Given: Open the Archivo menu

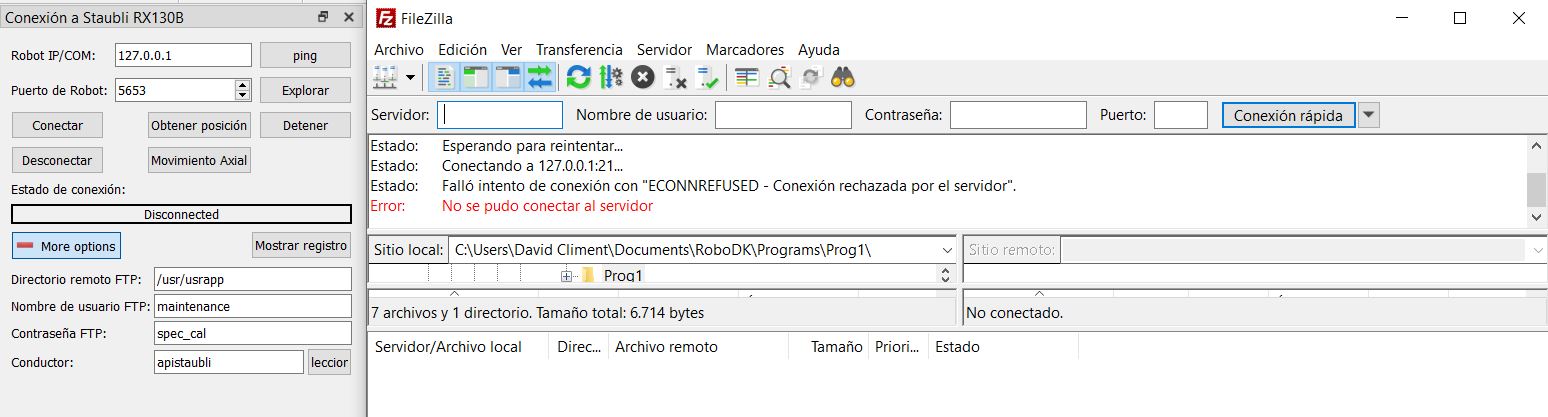Looking at the screenshot, I should [x=399, y=49].
